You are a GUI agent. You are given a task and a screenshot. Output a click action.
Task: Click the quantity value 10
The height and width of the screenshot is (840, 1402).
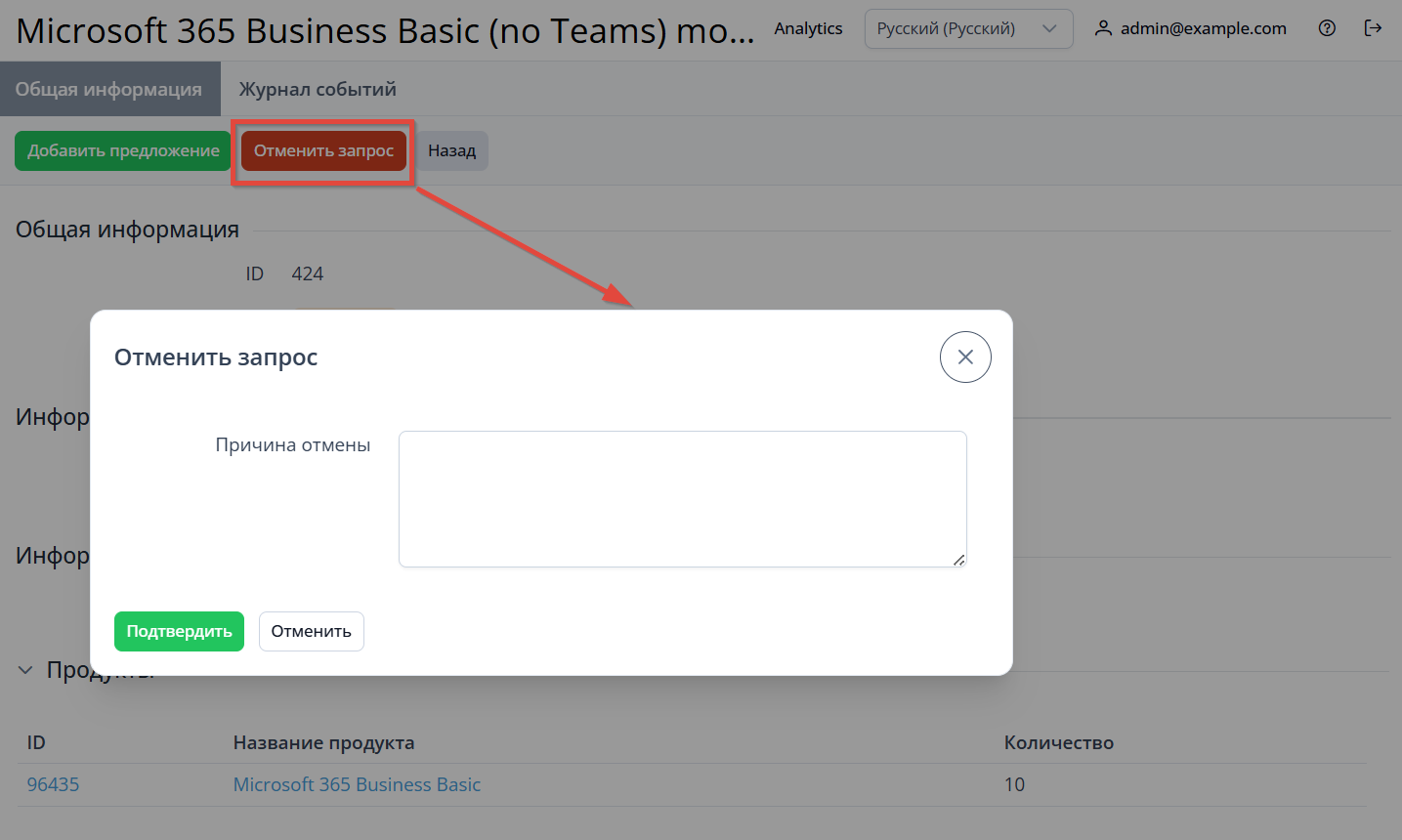(1014, 784)
